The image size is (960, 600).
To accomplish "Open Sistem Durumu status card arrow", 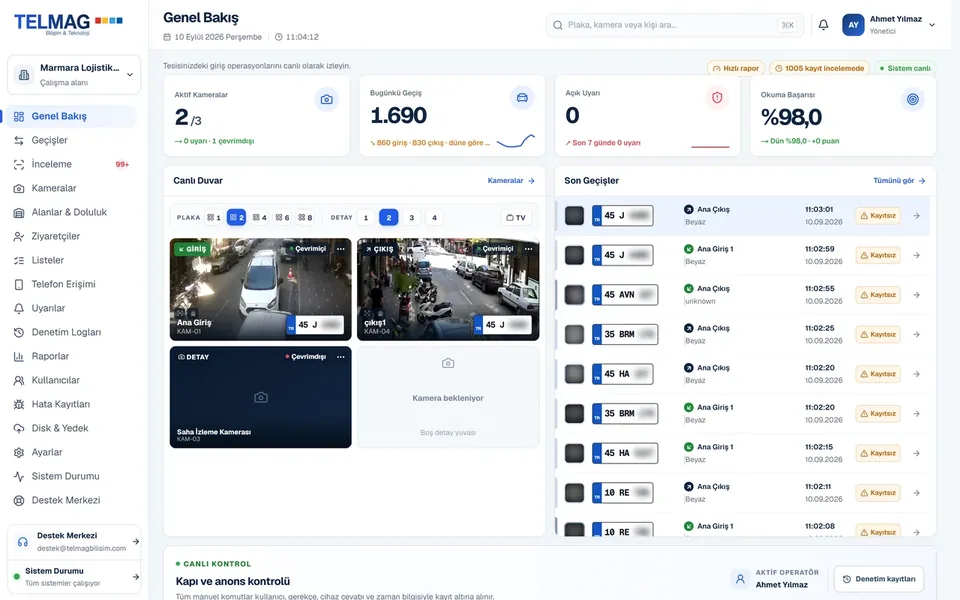I will coord(135,577).
